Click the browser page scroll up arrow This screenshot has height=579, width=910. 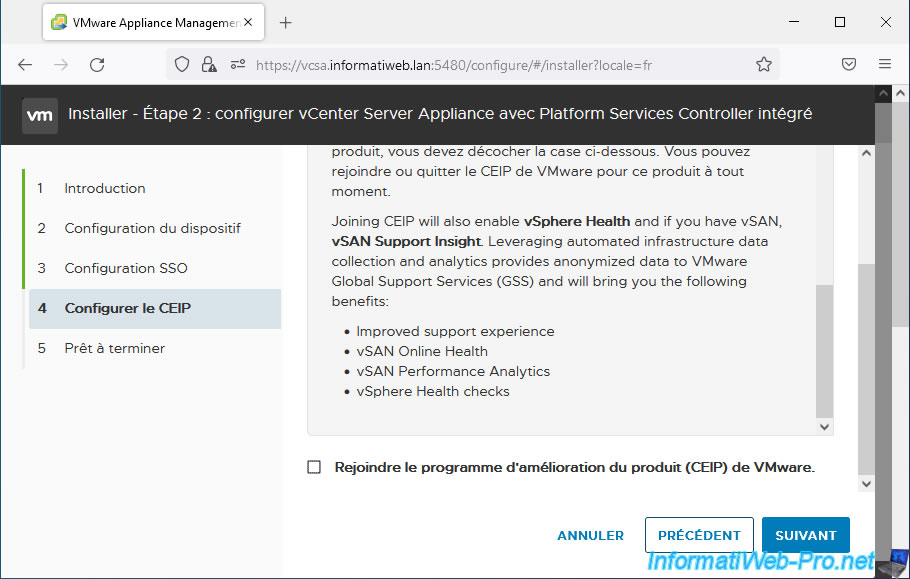(x=900, y=93)
